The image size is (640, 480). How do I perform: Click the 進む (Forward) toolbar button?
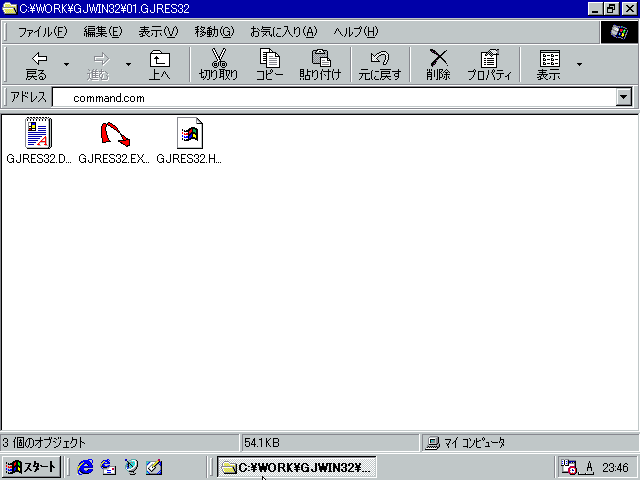(x=98, y=65)
